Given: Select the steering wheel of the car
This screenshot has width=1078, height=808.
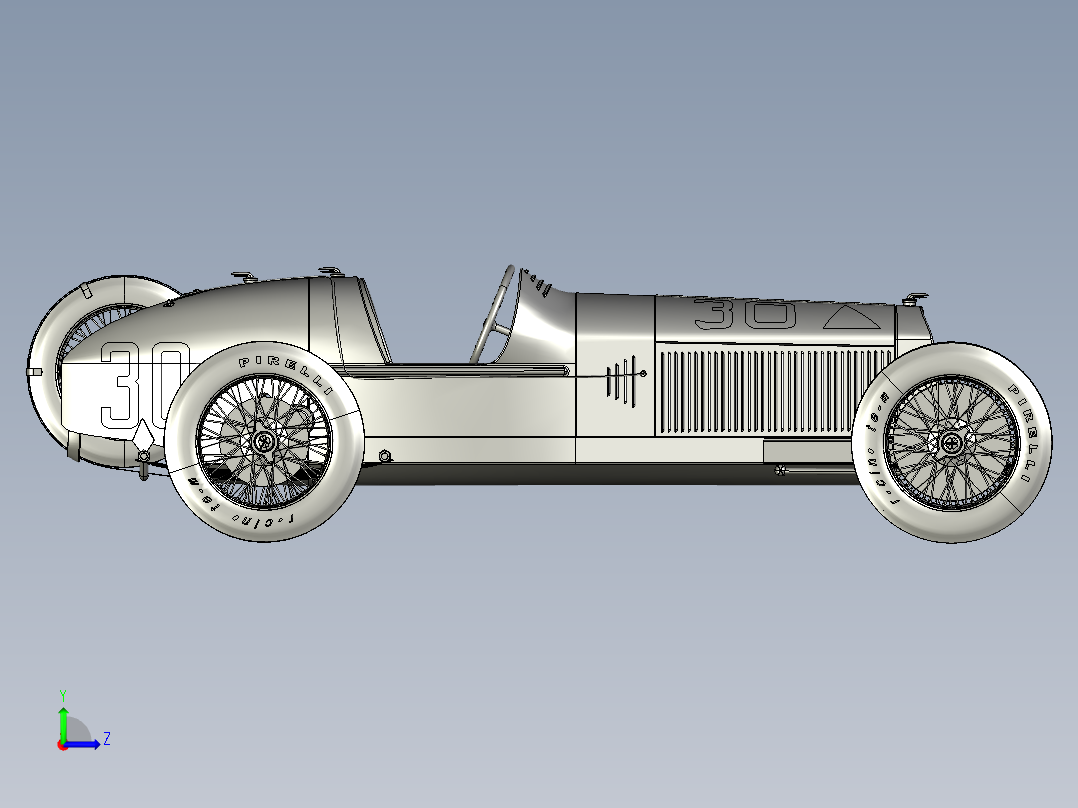Looking at the screenshot, I should click(x=492, y=313).
